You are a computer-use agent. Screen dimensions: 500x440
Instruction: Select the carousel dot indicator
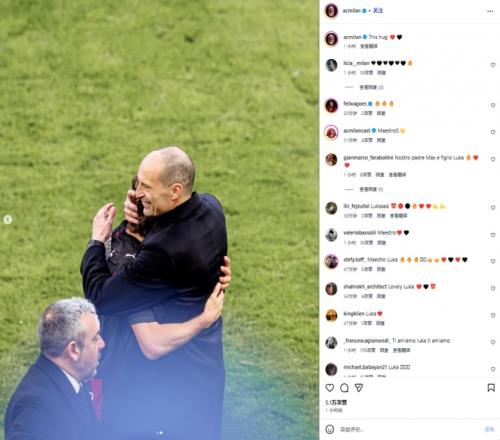tap(159, 433)
